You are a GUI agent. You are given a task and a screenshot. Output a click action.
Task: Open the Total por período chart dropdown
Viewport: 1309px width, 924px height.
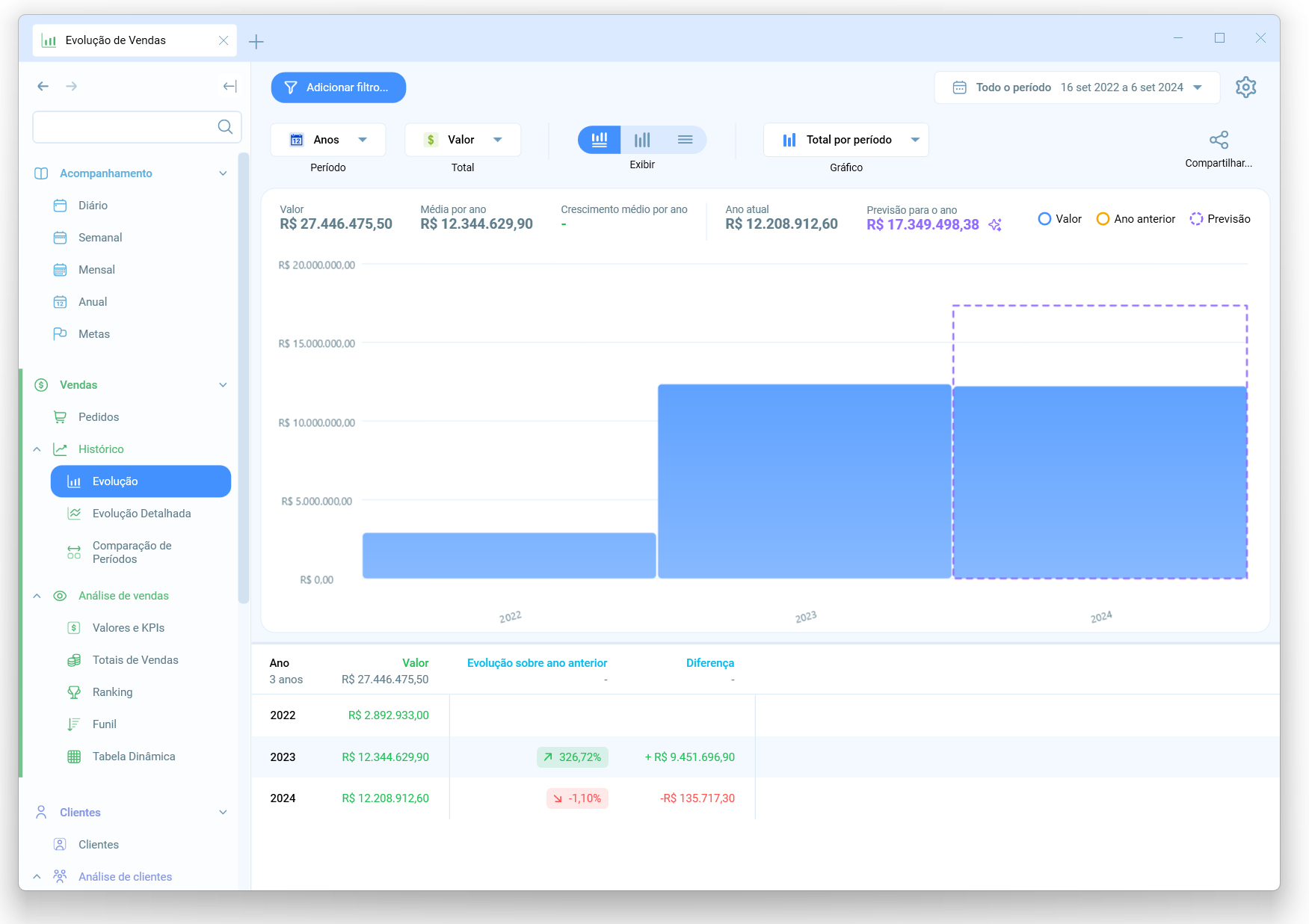click(x=846, y=140)
